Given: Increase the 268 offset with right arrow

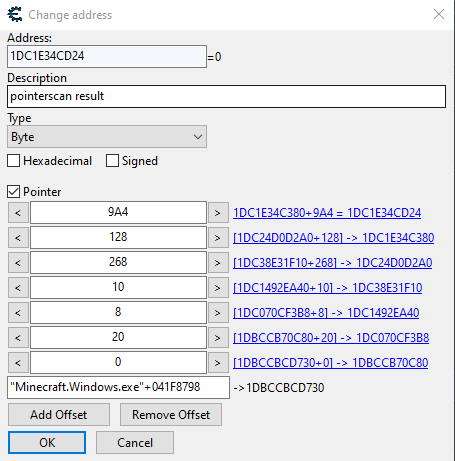Looking at the screenshot, I should (x=218, y=263).
